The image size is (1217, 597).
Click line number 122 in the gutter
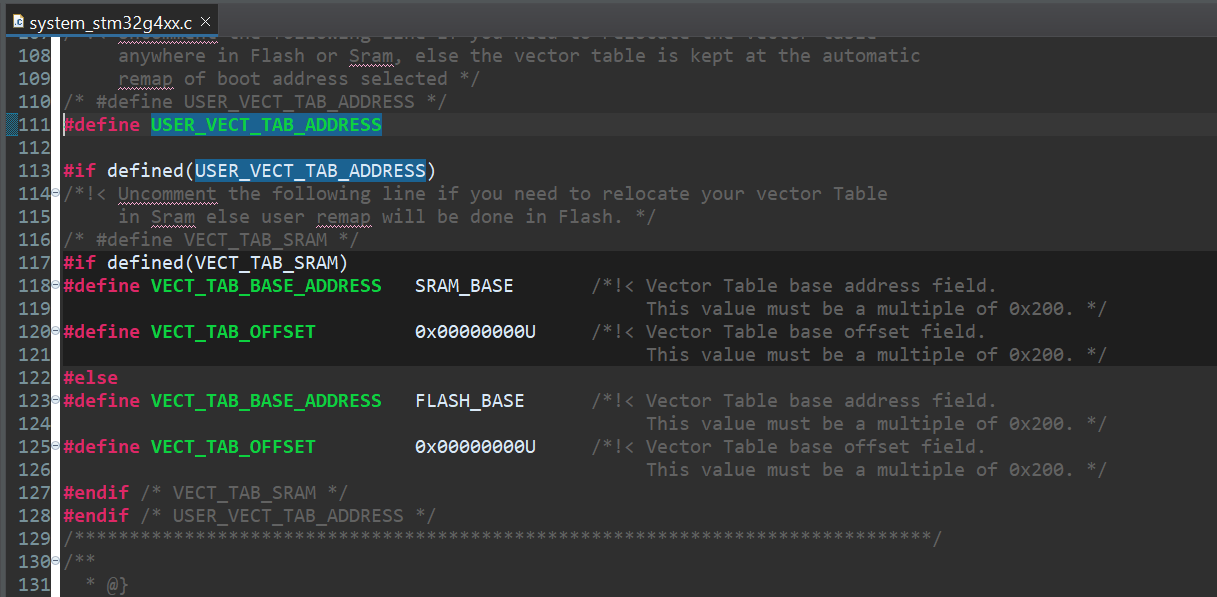tap(33, 378)
